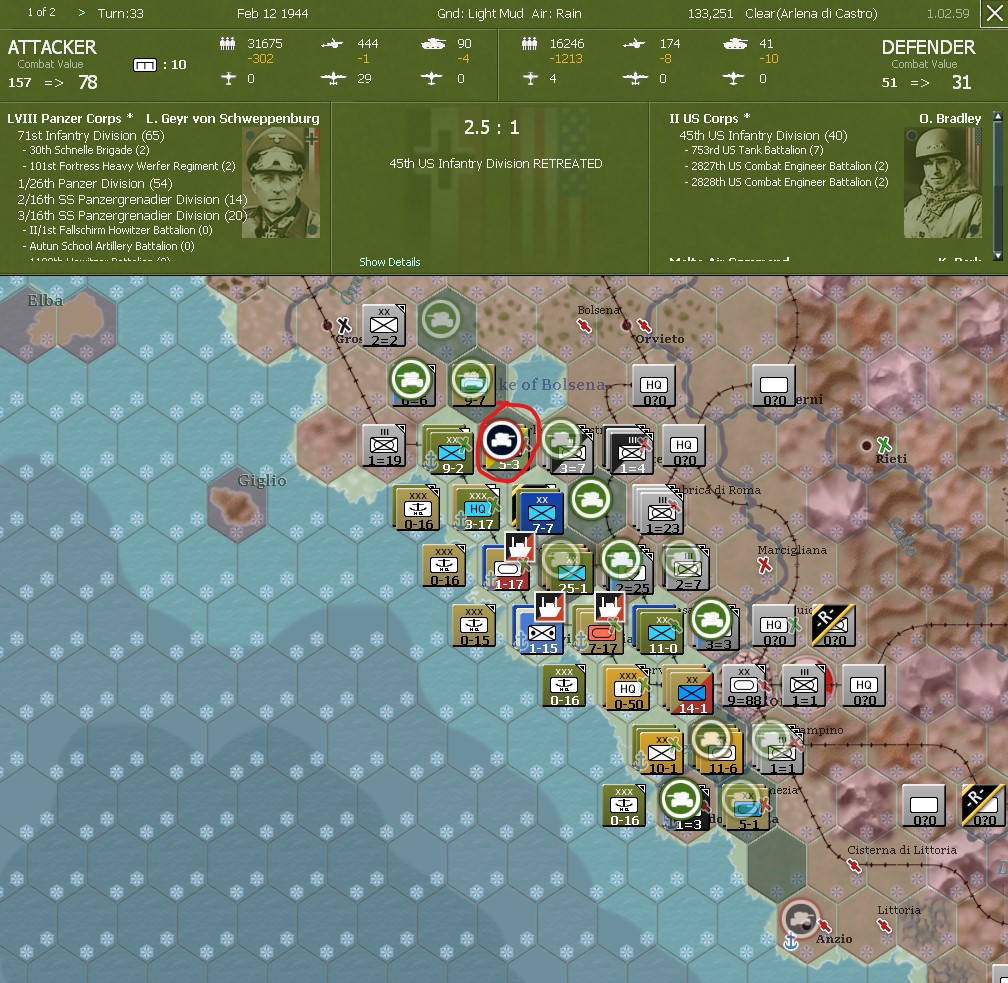This screenshot has width=1008, height=983.
Task: Go to next report arrow beside 1 of 2
Action: [x=81, y=13]
